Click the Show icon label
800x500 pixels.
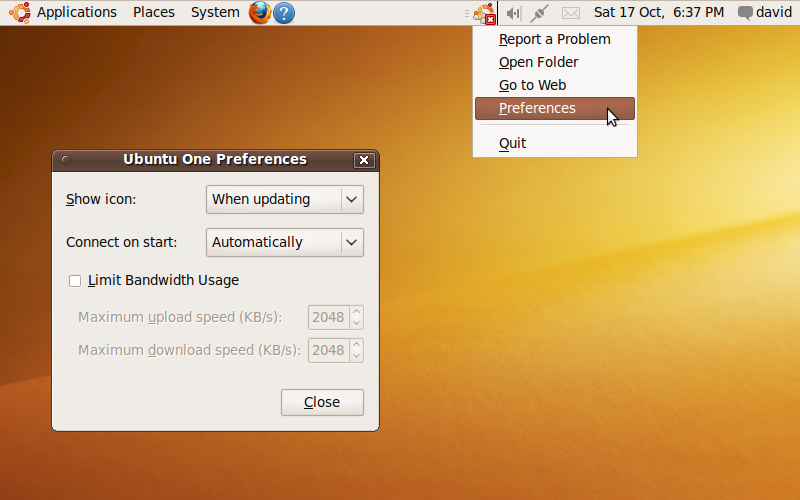click(x=101, y=199)
